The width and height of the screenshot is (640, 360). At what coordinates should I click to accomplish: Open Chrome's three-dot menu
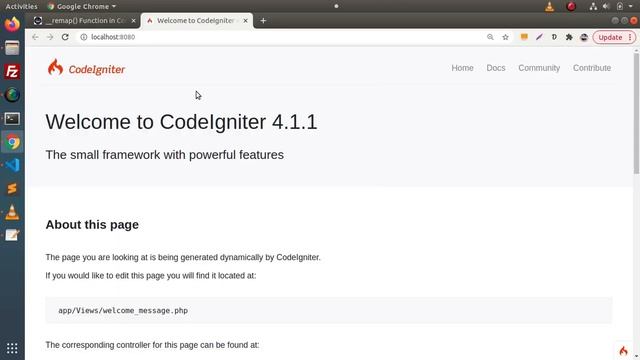point(630,37)
